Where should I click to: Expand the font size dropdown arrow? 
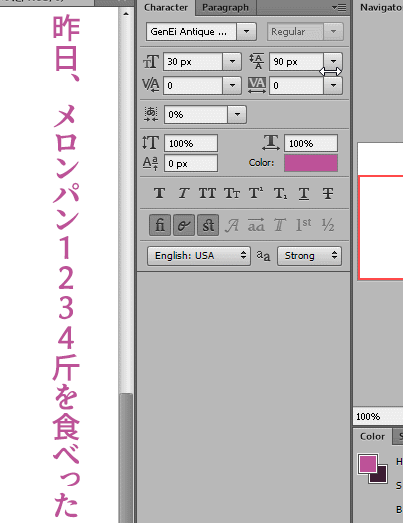(232, 61)
